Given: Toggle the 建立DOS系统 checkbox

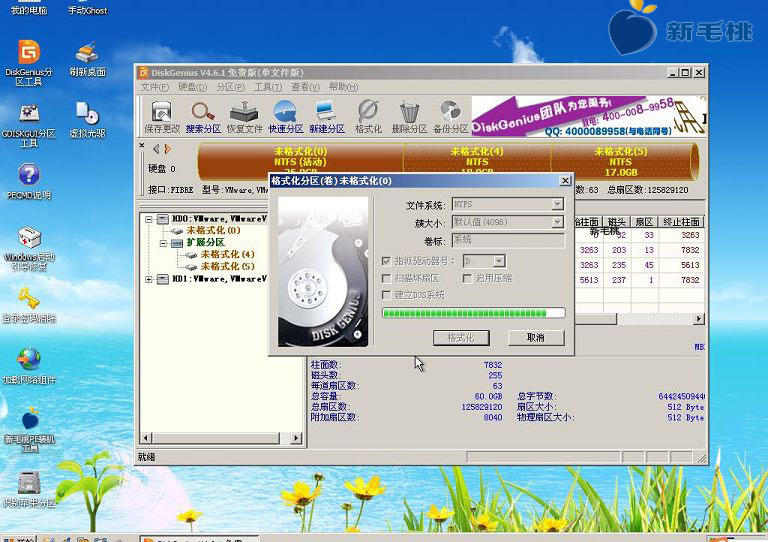Looking at the screenshot, I should 386,295.
